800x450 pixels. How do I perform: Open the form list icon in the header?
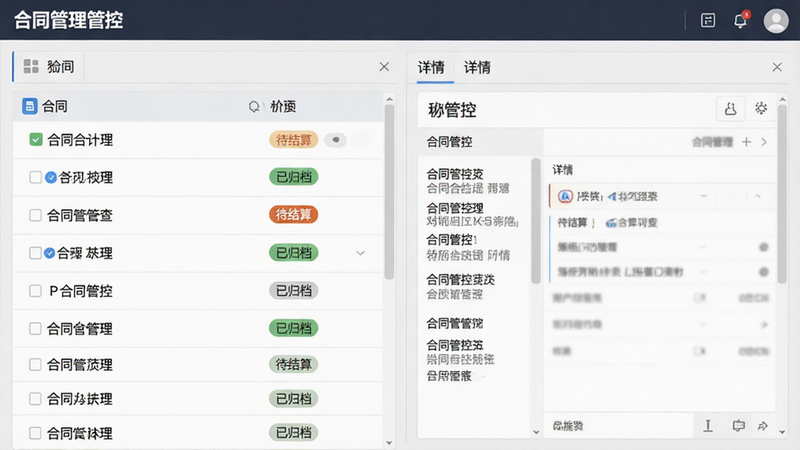pos(708,20)
